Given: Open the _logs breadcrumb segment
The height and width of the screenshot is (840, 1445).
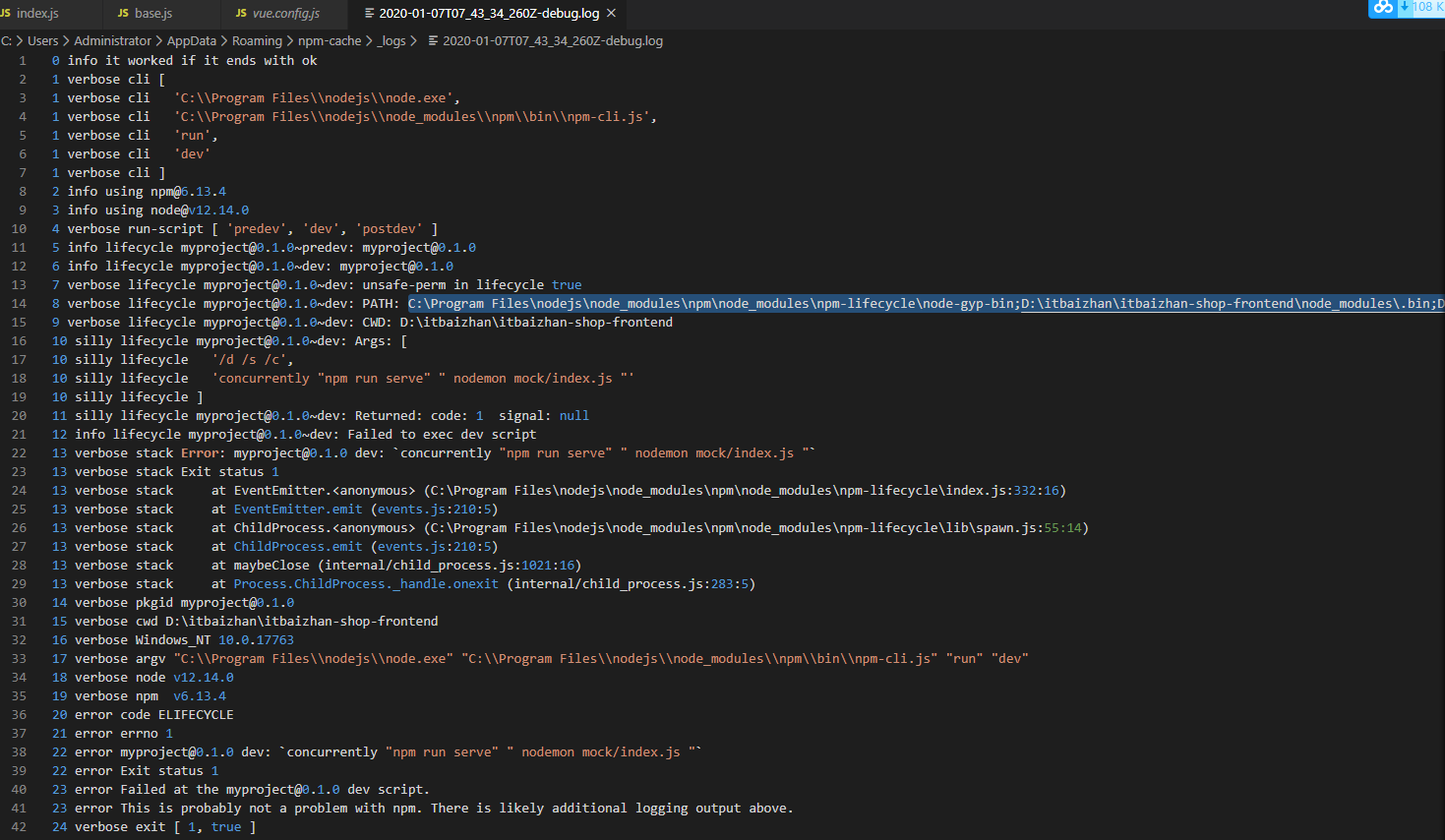Looking at the screenshot, I should pyautogui.click(x=392, y=41).
